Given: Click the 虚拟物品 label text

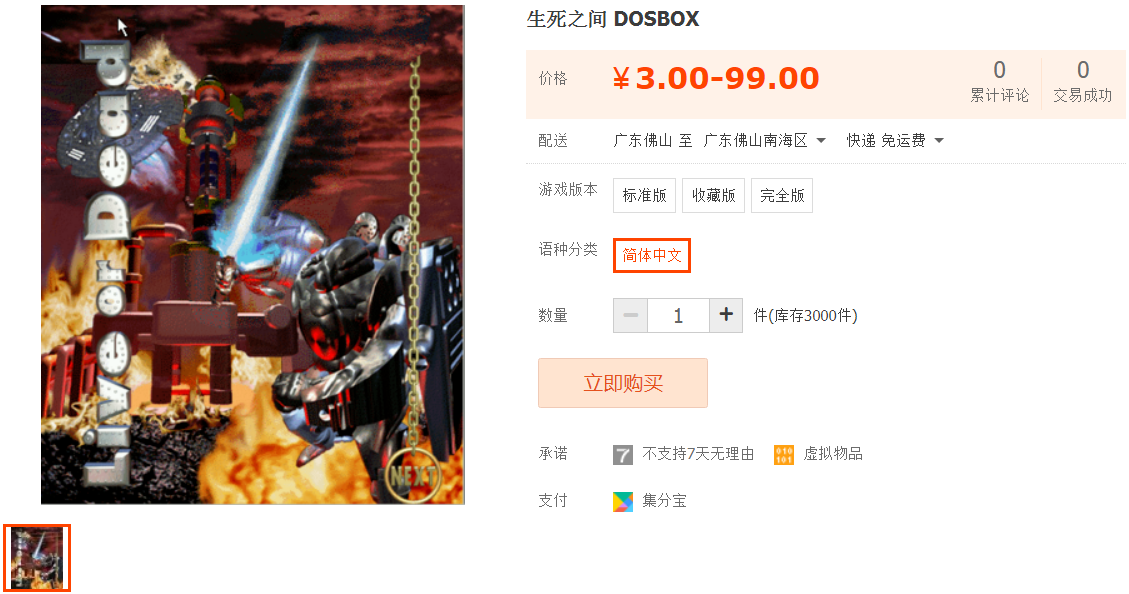Looking at the screenshot, I should 832,454.
